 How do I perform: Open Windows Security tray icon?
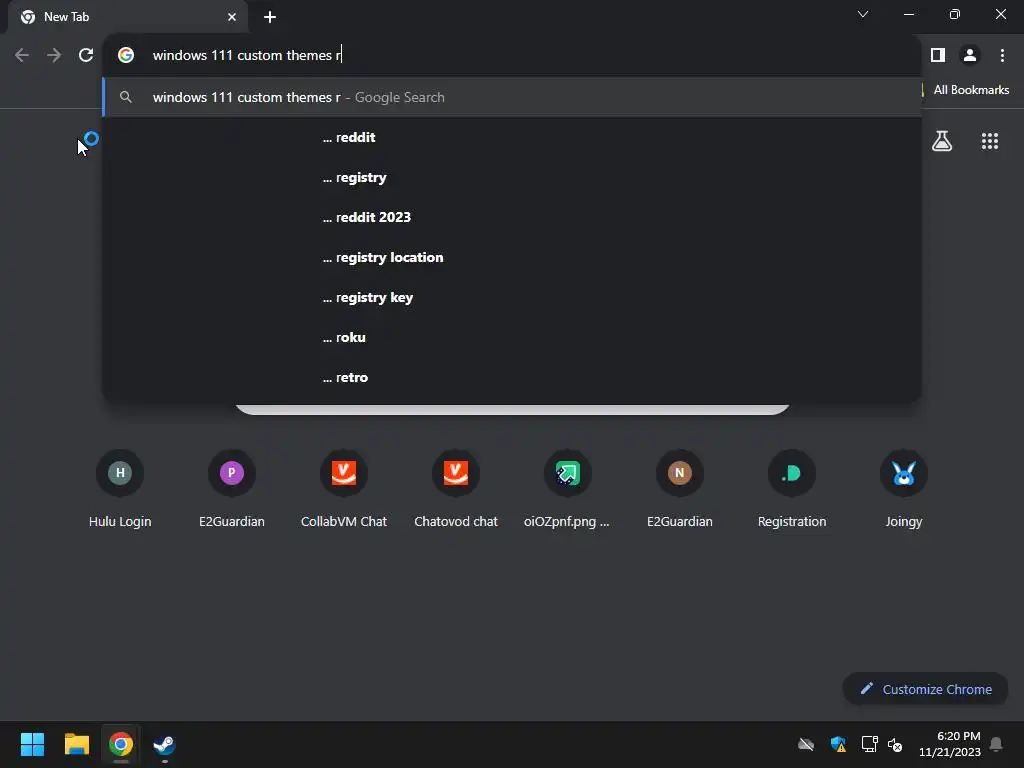point(838,744)
